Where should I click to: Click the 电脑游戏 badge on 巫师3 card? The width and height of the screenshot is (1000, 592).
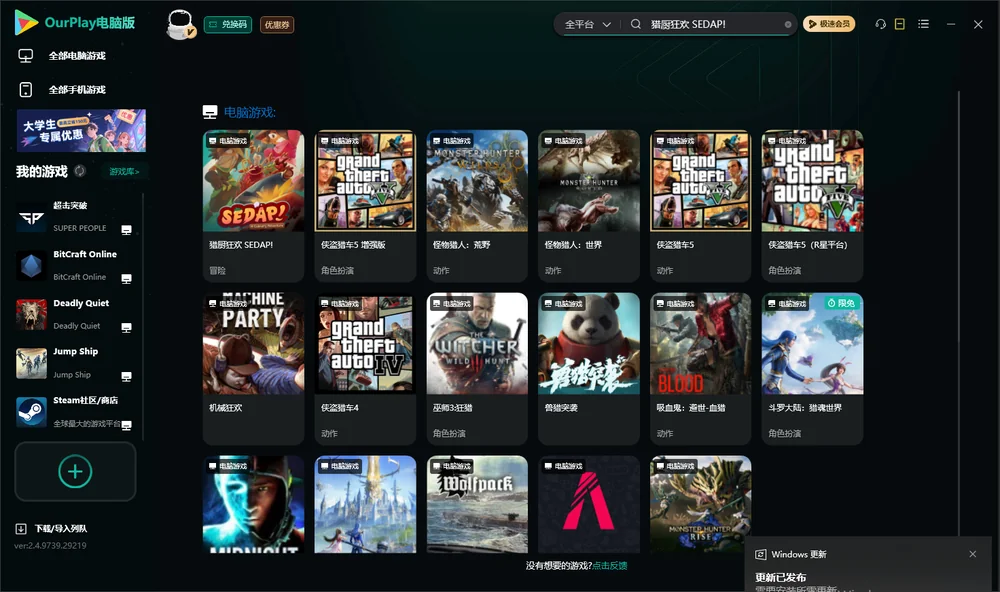(451, 304)
